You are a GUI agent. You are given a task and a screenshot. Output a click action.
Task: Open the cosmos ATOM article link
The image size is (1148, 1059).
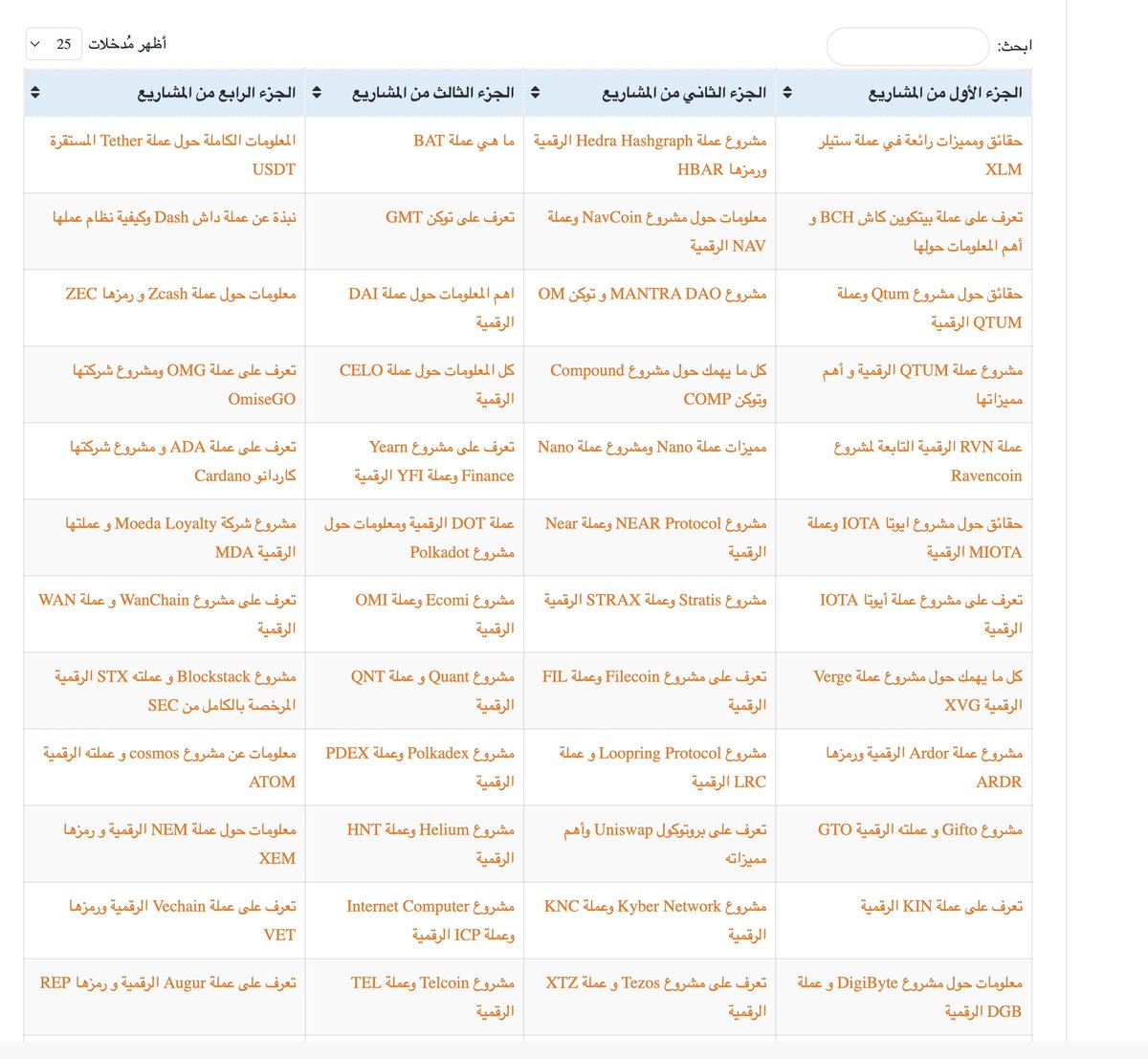[169, 767]
